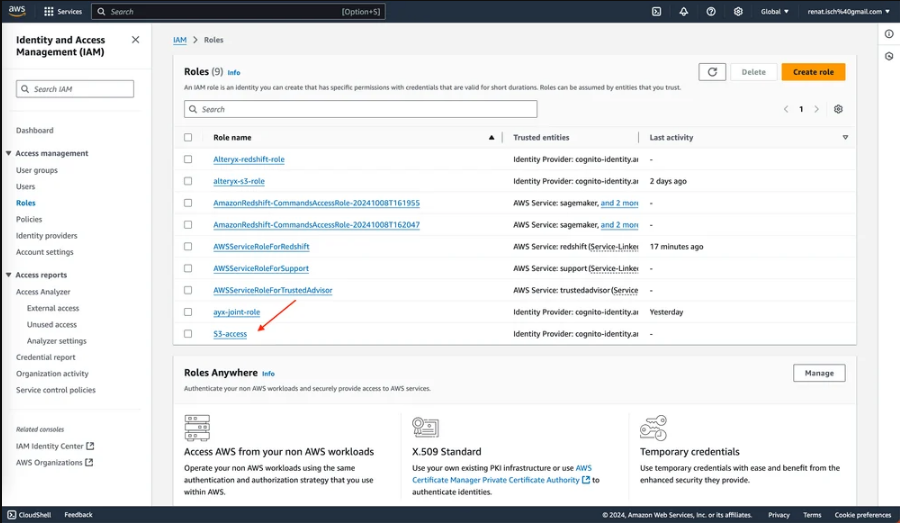
Task: Open the clock icon below info icon
Action: [889, 56]
